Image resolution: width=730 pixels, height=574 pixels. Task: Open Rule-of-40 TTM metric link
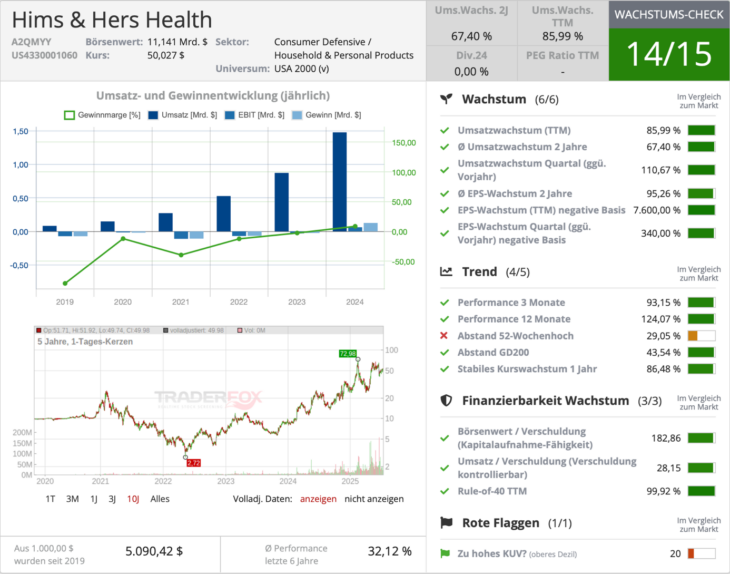click(x=492, y=491)
